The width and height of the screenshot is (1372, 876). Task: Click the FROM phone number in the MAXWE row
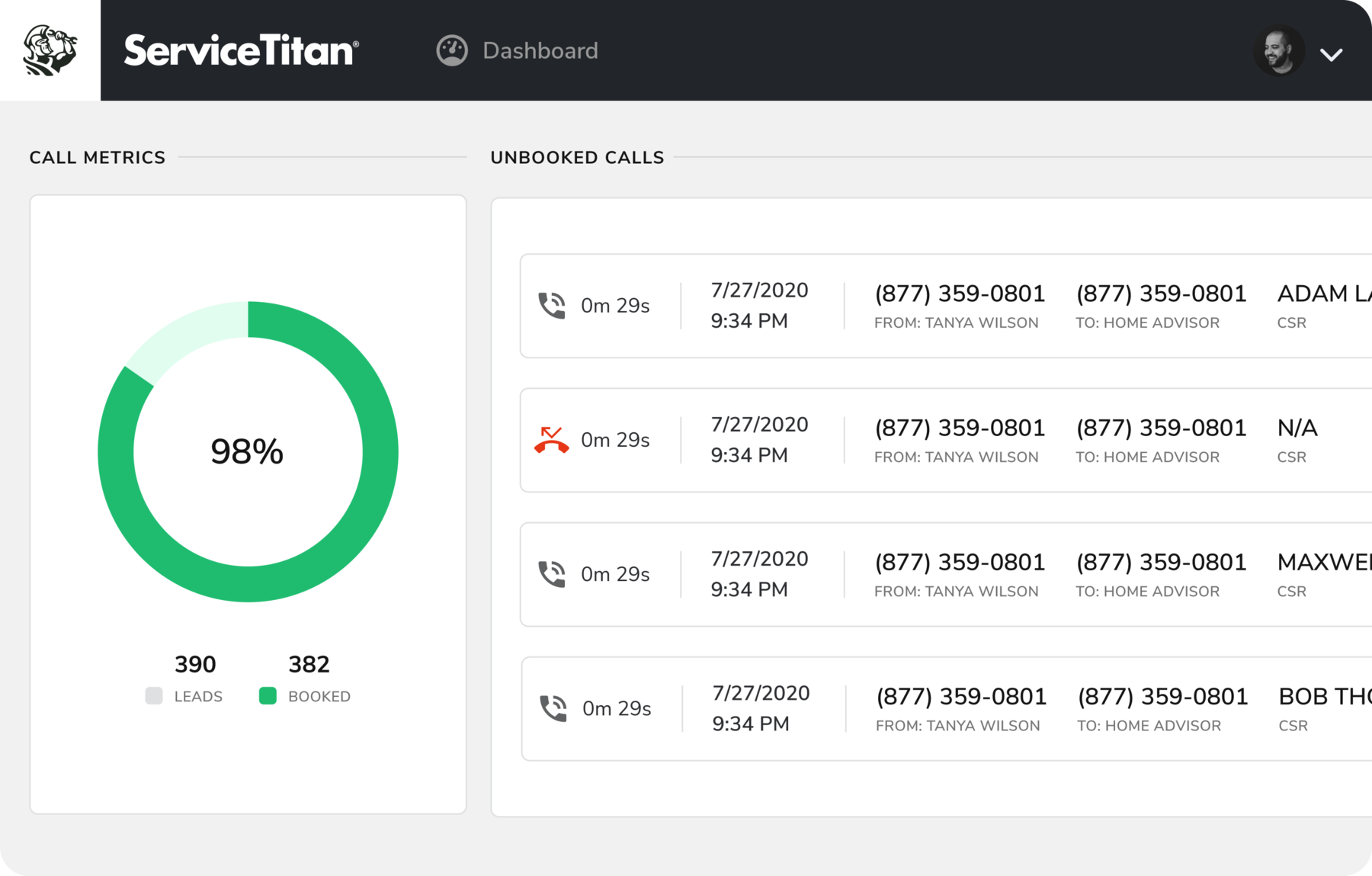(960, 562)
